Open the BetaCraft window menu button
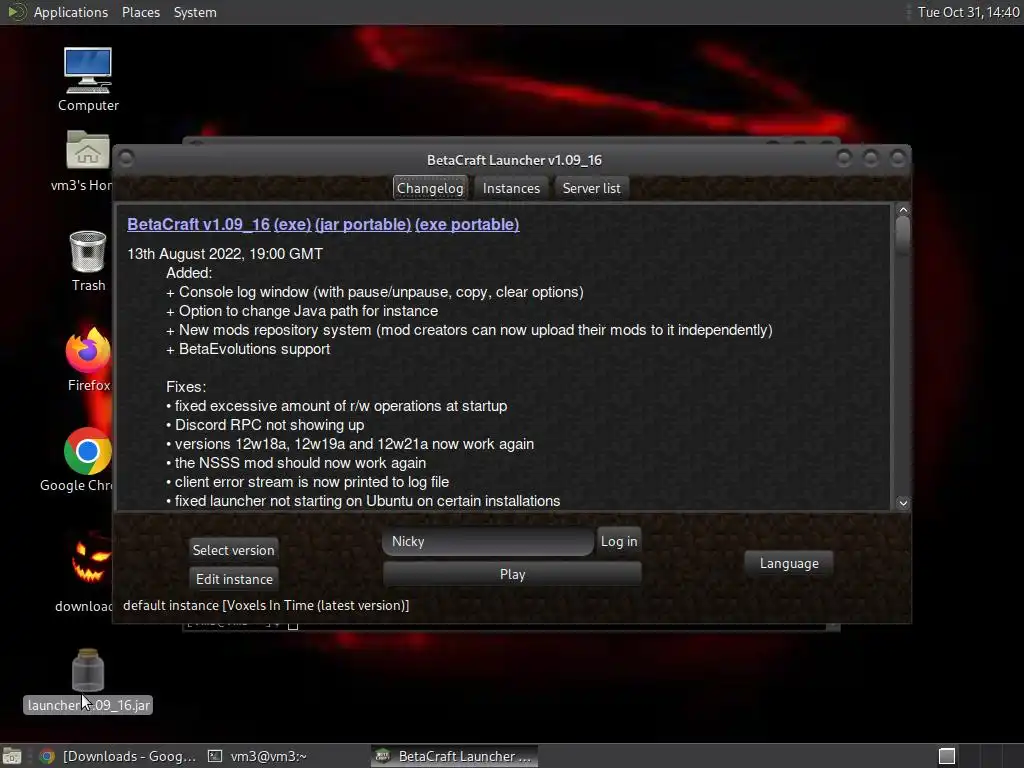 pyautogui.click(x=126, y=159)
